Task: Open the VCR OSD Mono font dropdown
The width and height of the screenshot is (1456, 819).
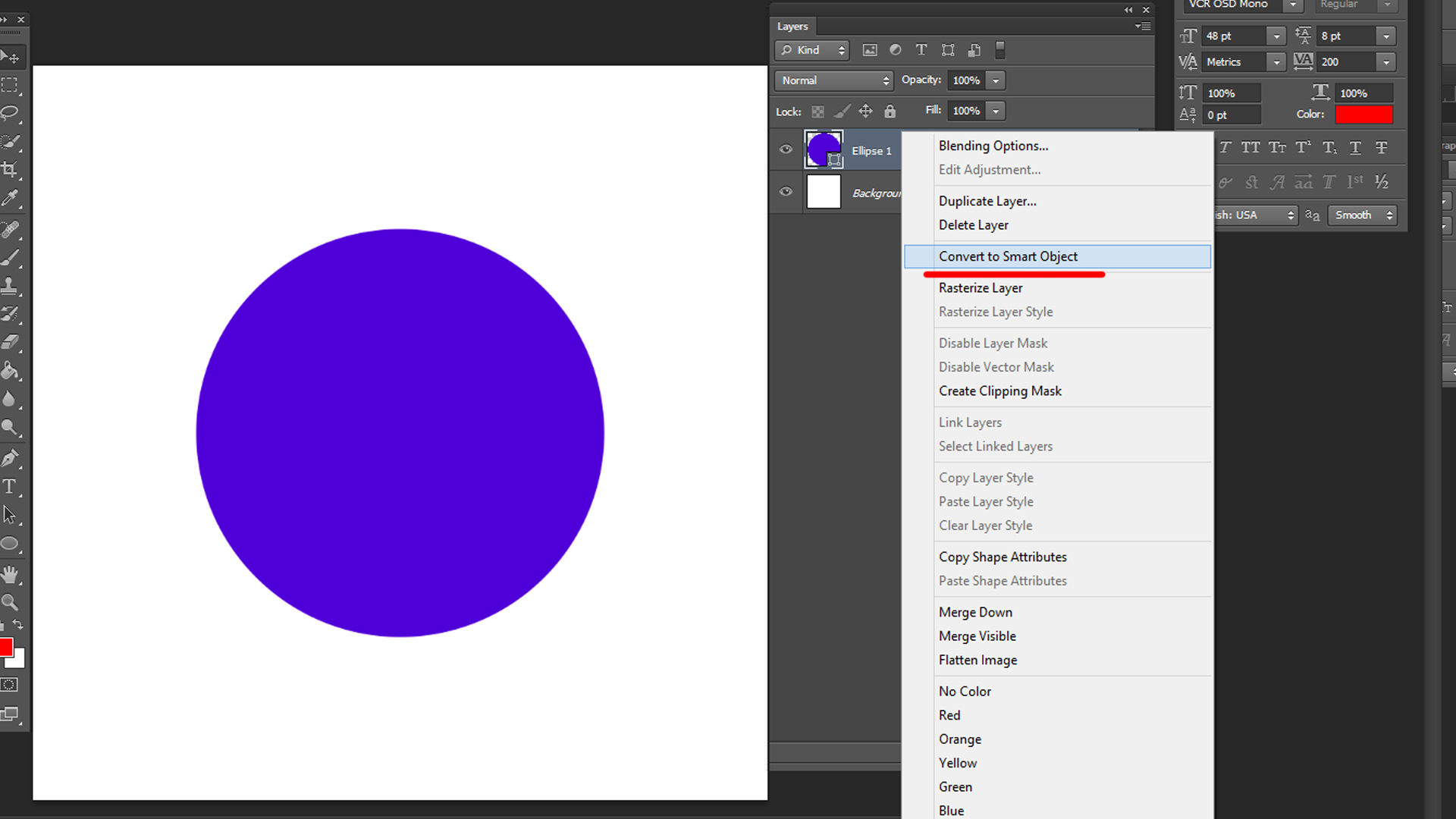Action: 1293,5
